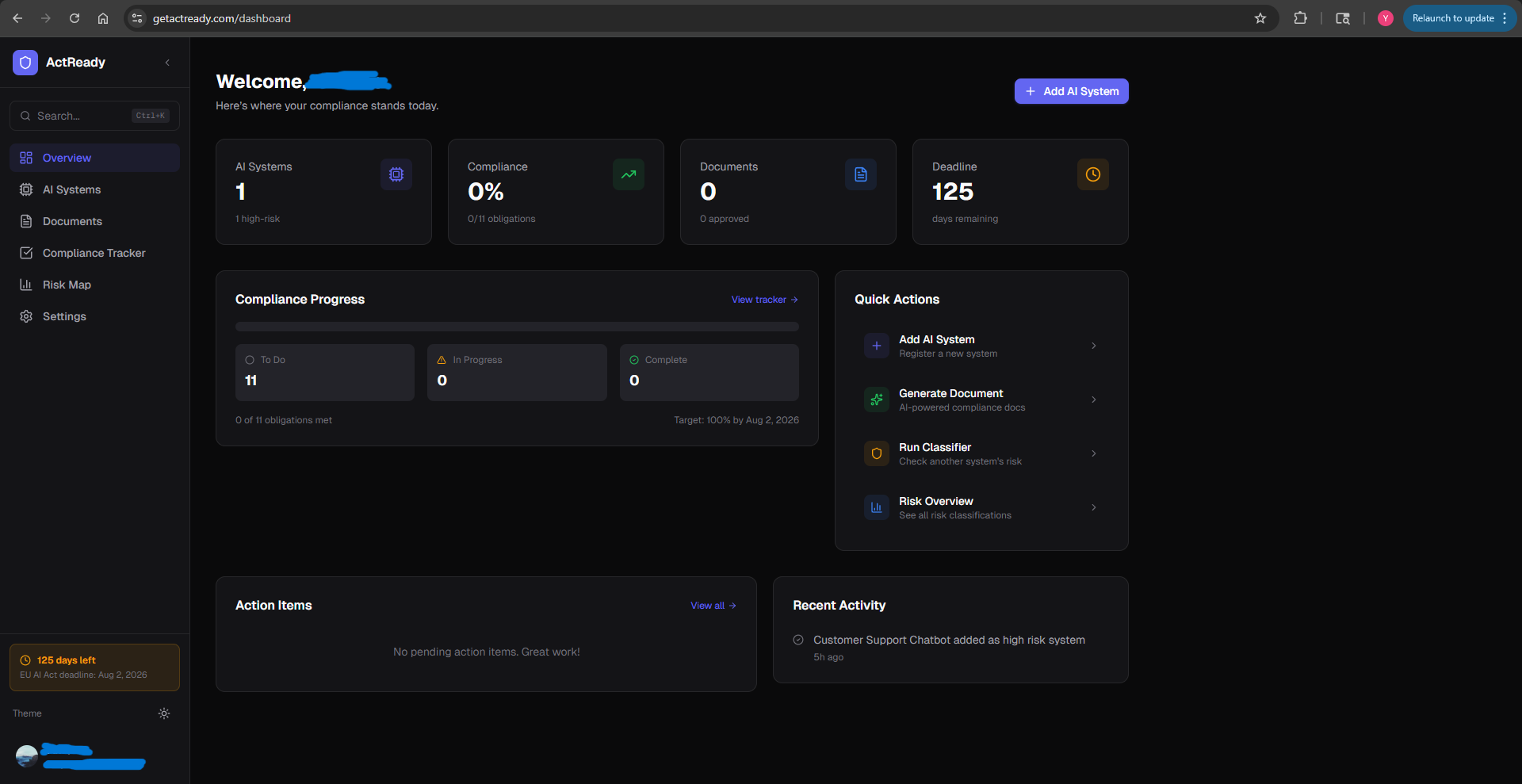Expand the Run Classifier chevron

1094,453
